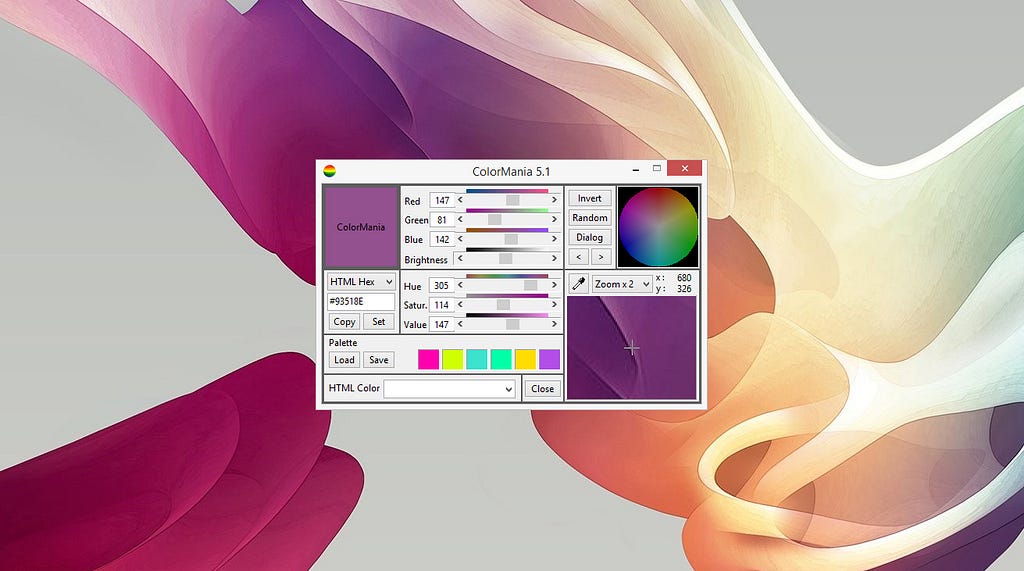Decrease Green value with left arrow
This screenshot has height=571, width=1024.
460,220
